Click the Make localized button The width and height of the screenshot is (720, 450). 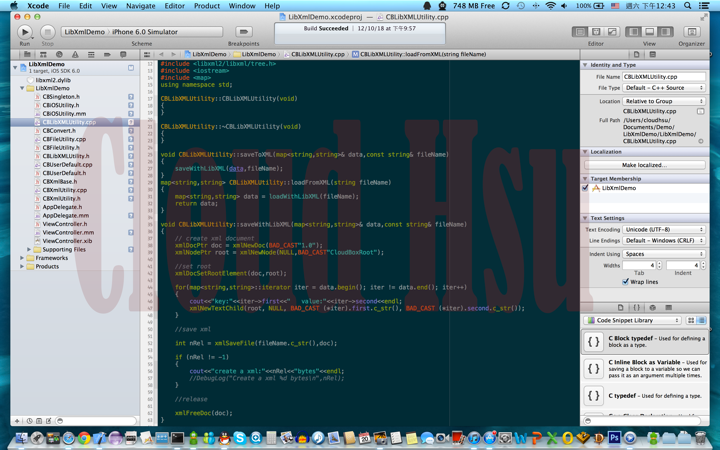point(645,165)
